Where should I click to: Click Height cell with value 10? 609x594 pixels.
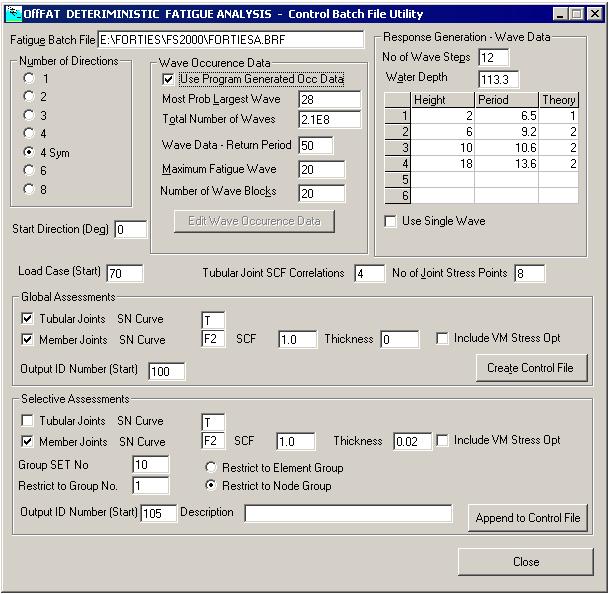(443, 148)
